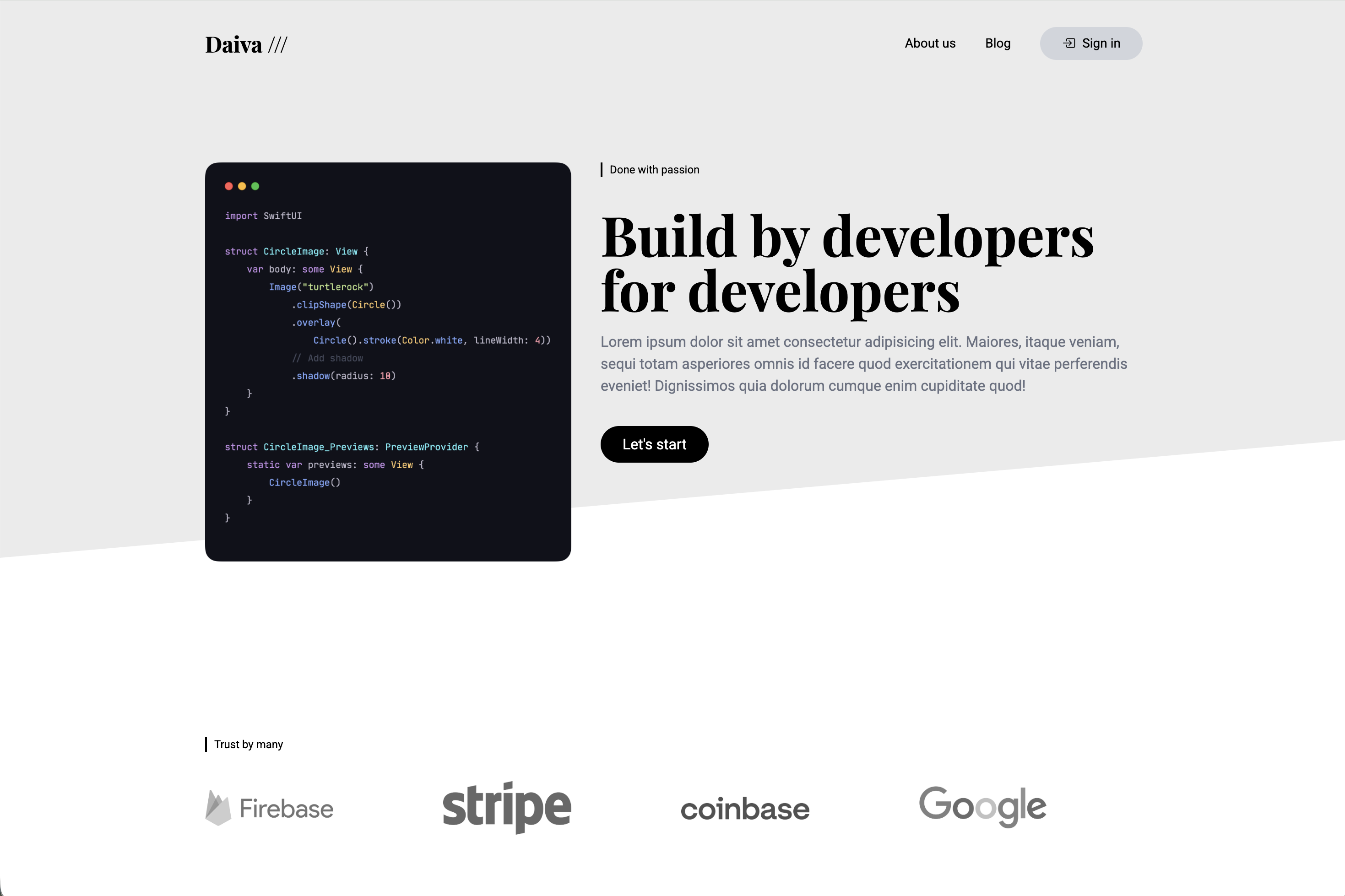Click the red dot in code window

tap(228, 186)
